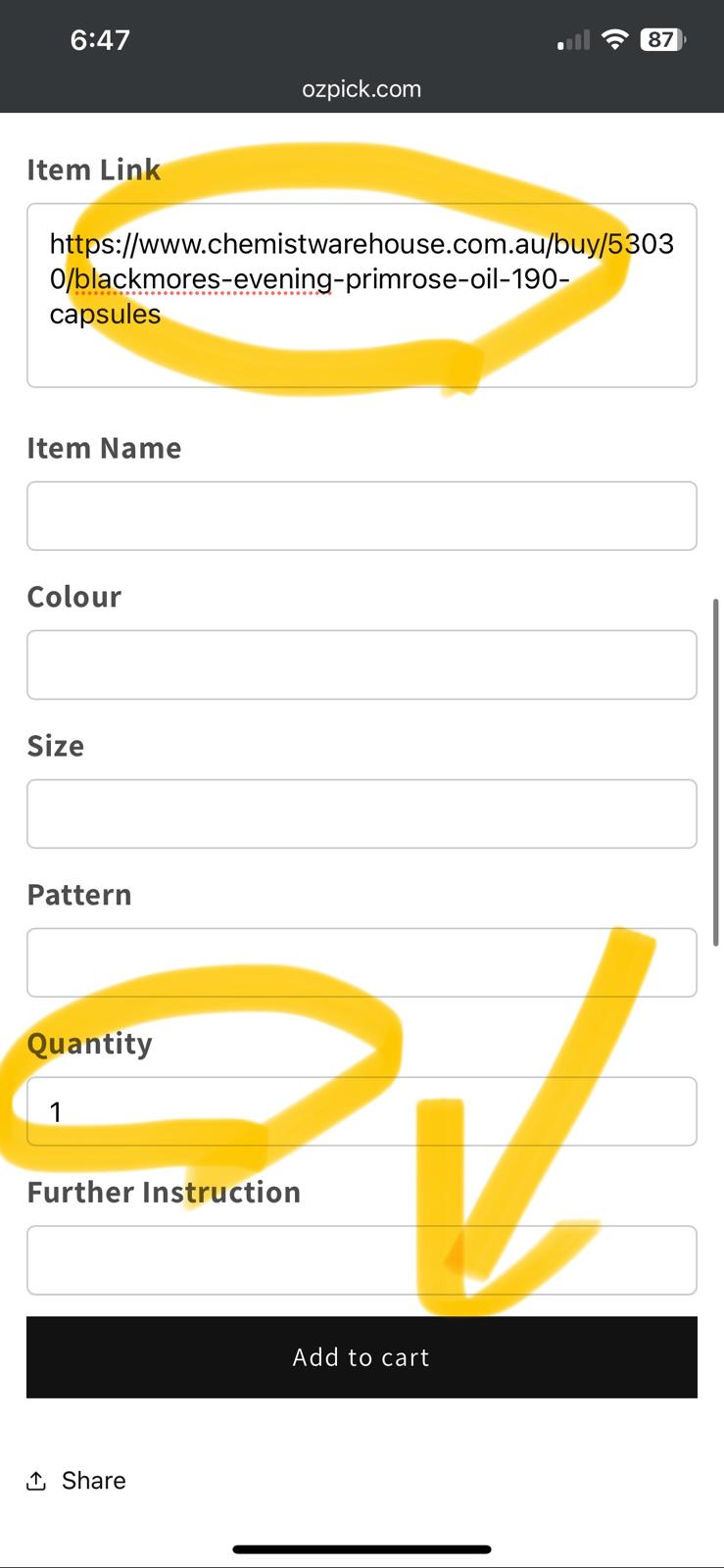This screenshot has height=1568, width=724.
Task: Select the Further Instruction input box
Action: tap(362, 1260)
